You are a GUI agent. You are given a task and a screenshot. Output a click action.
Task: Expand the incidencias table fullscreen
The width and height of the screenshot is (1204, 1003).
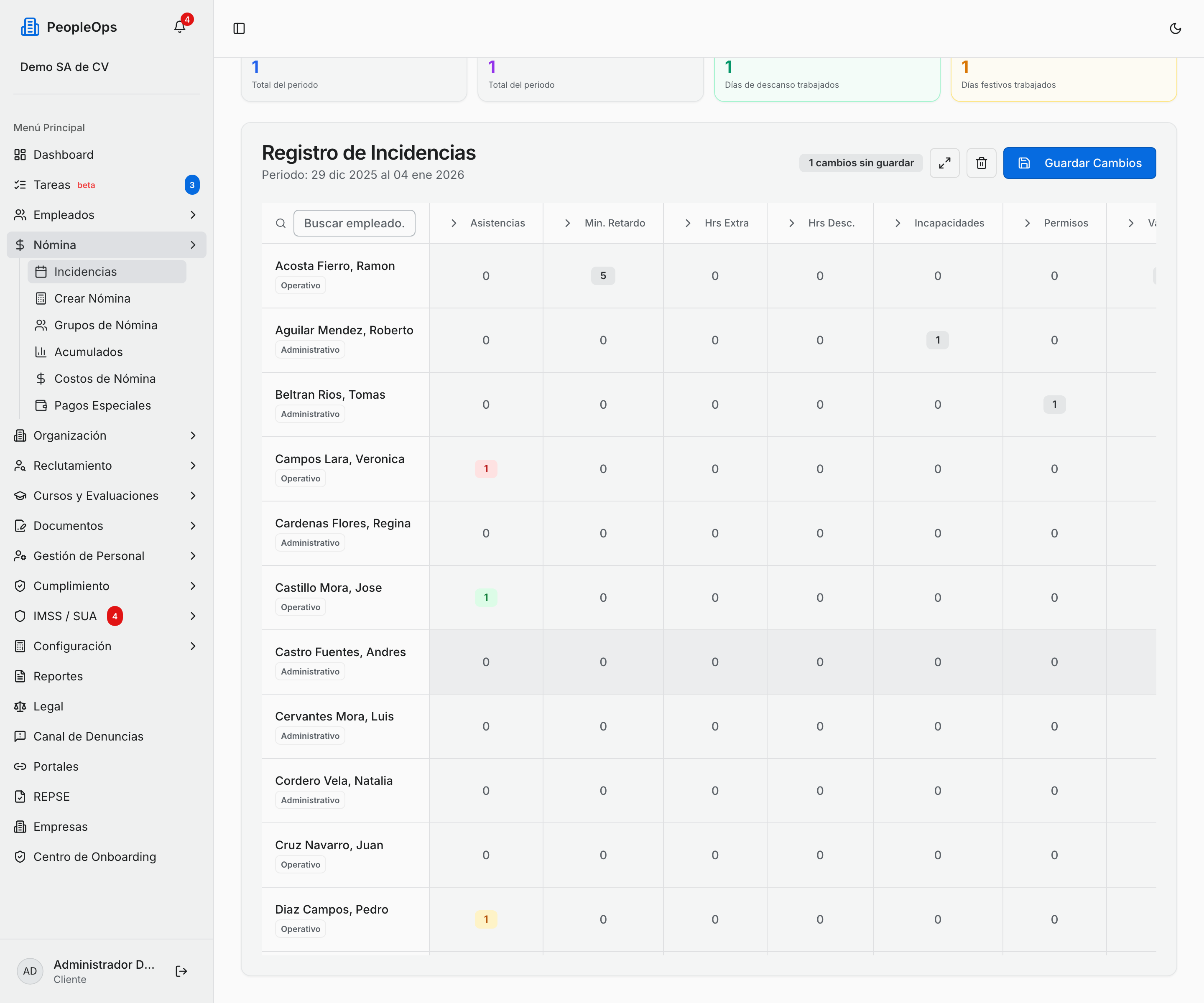coord(944,163)
